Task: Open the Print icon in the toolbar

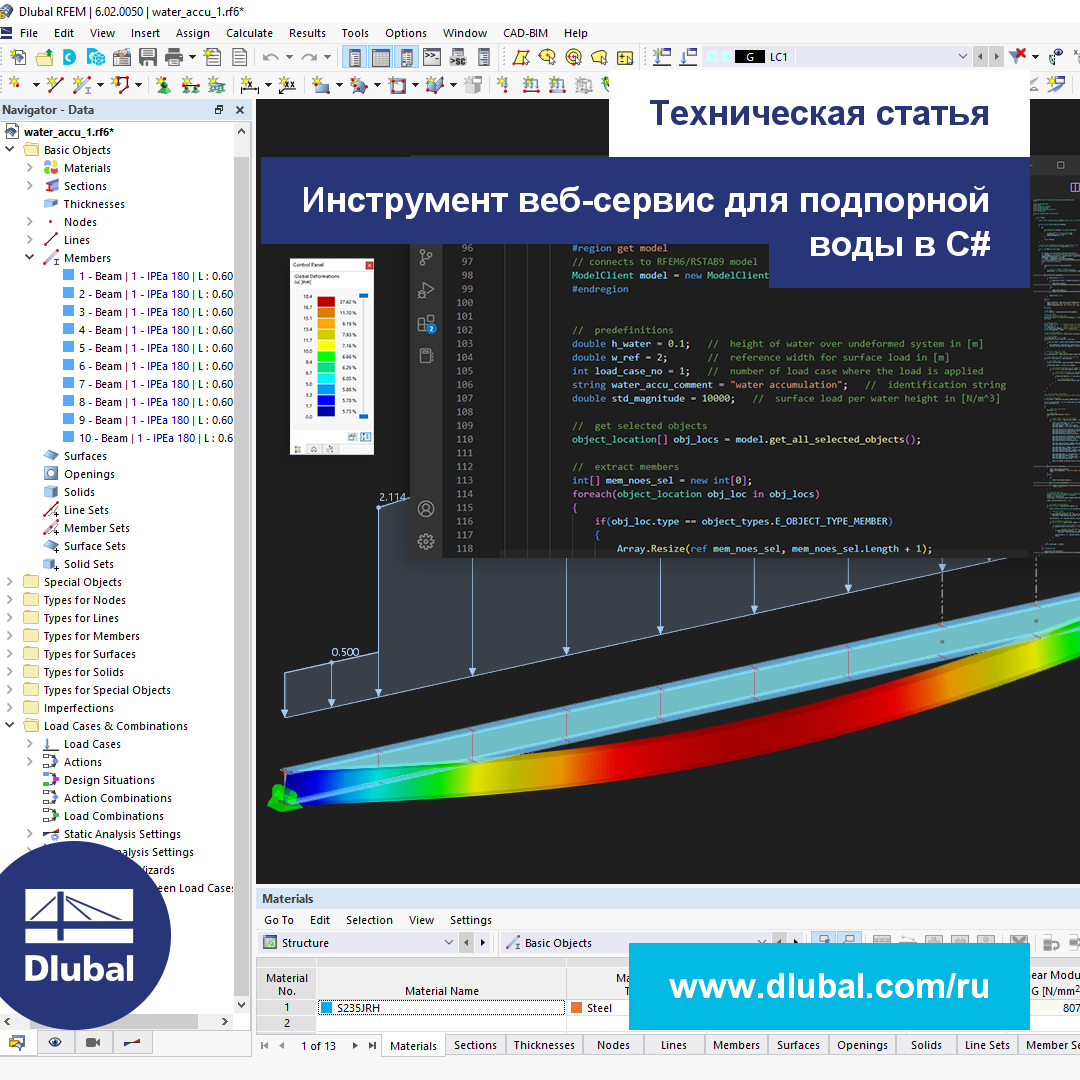Action: pyautogui.click(x=172, y=58)
